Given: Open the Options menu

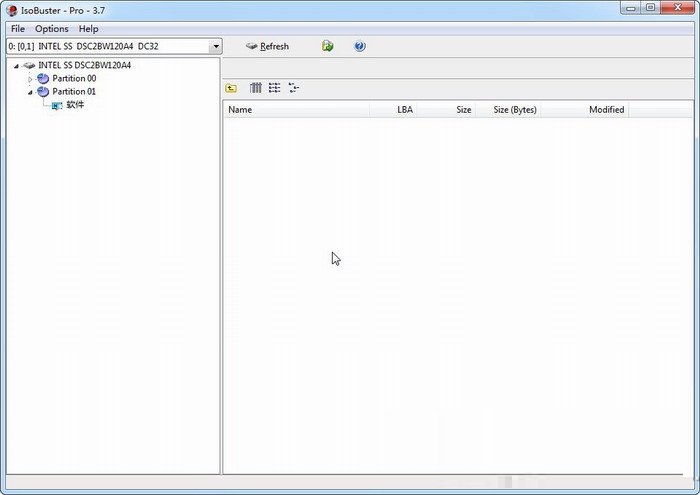Looking at the screenshot, I should click(52, 29).
